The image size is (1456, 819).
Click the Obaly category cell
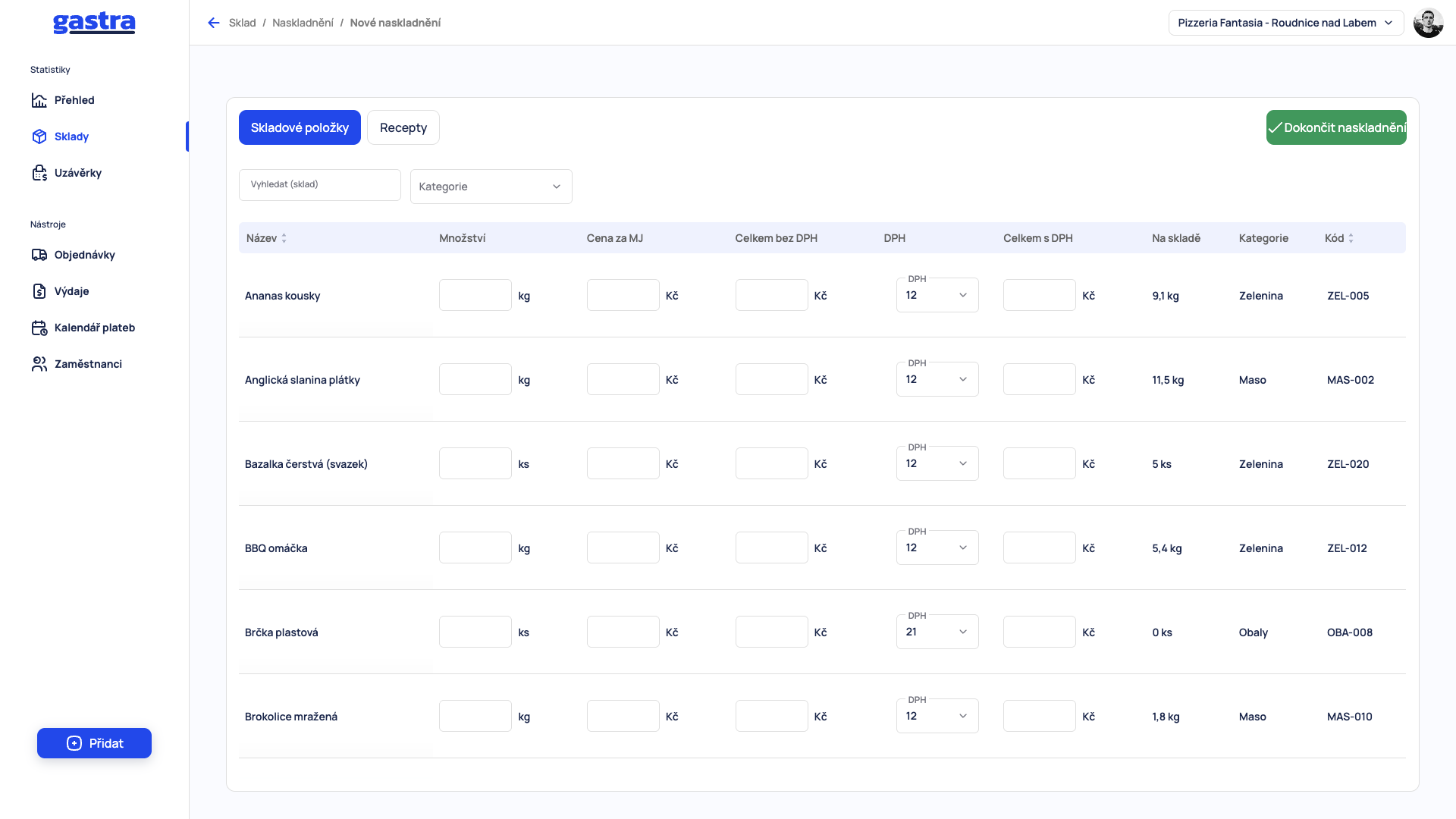pyautogui.click(x=1254, y=632)
